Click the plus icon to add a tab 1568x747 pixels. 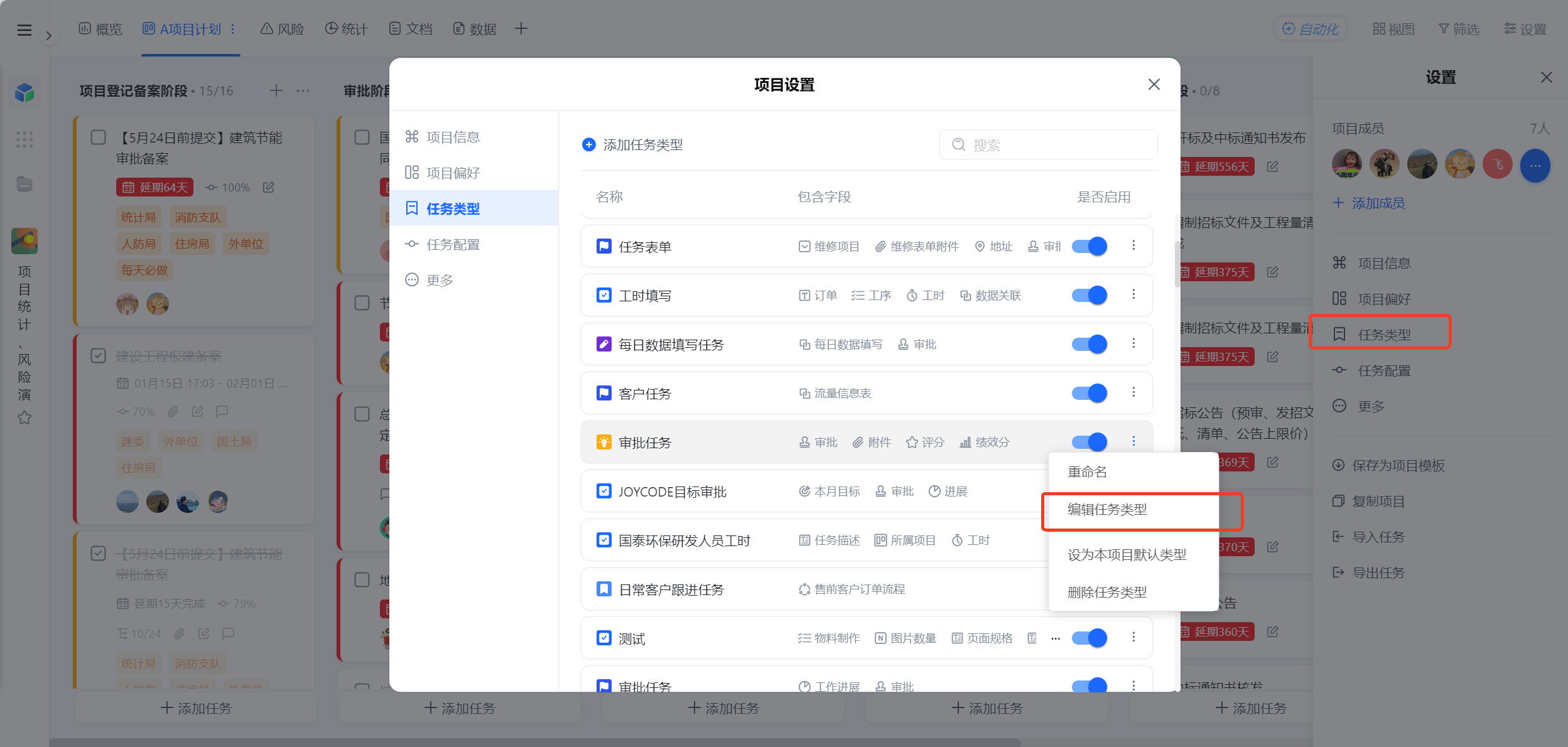521,29
